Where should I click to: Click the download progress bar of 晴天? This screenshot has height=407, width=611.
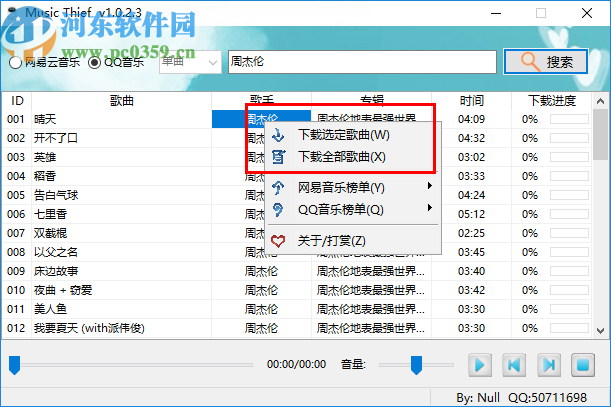point(569,119)
